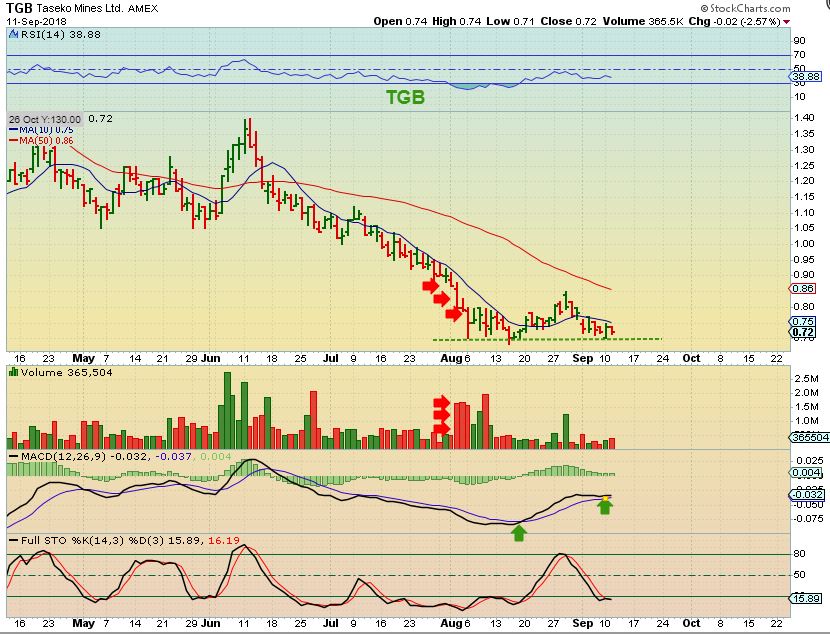Viewport: 830px width, 634px height.
Task: Click the 1.25 price axis label
Action: pos(804,166)
